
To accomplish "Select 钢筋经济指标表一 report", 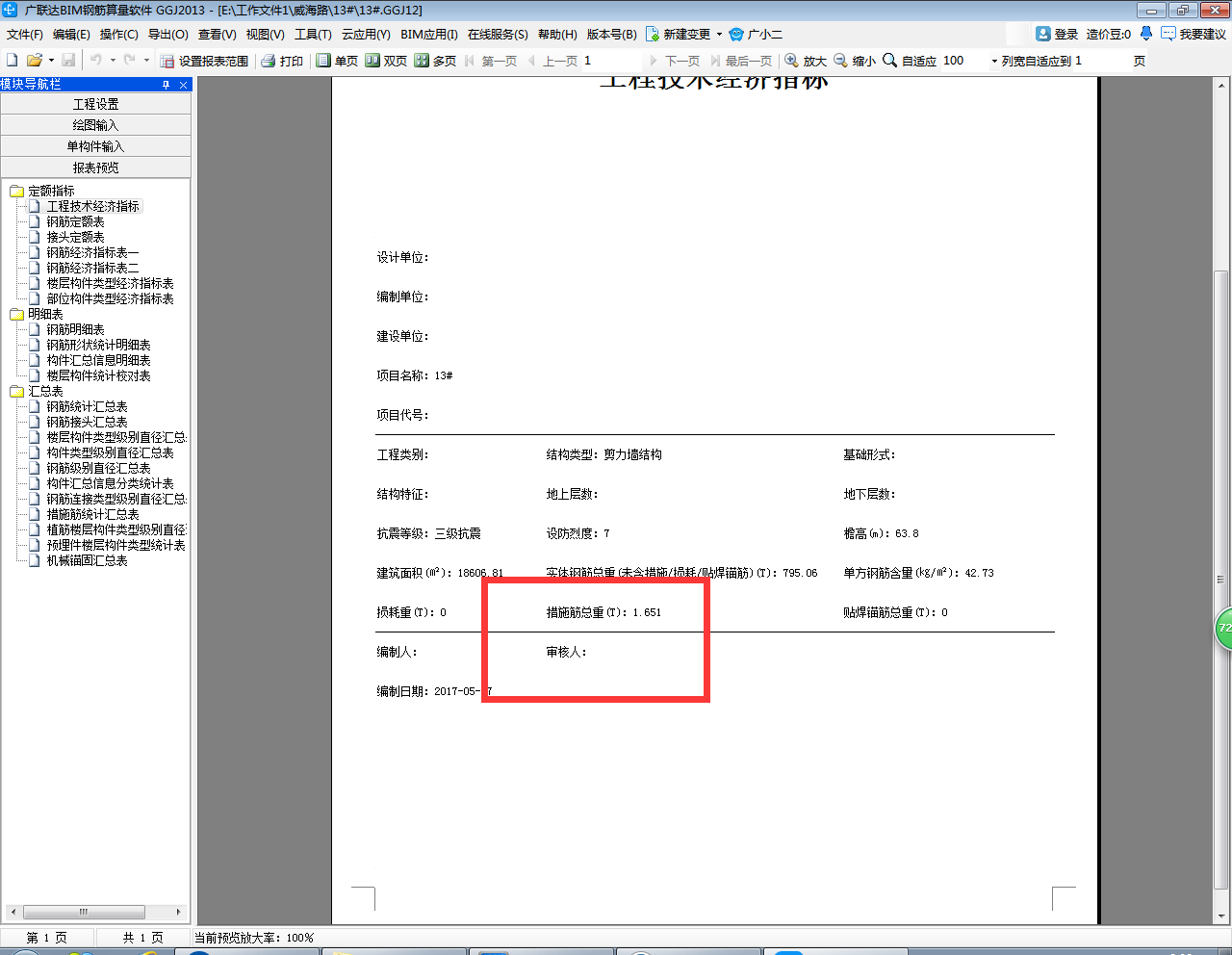I will [x=92, y=253].
